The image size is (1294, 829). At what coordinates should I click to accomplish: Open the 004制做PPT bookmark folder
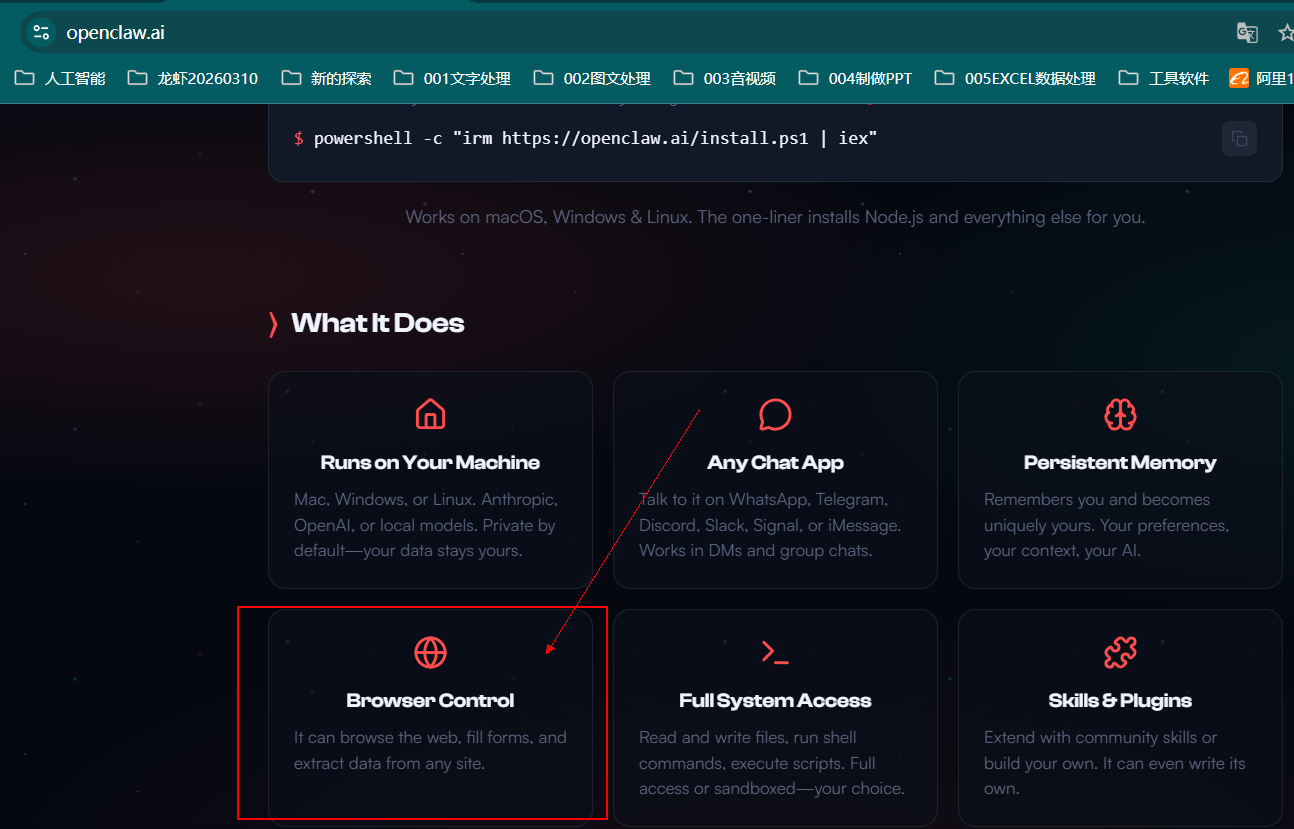(x=856, y=78)
